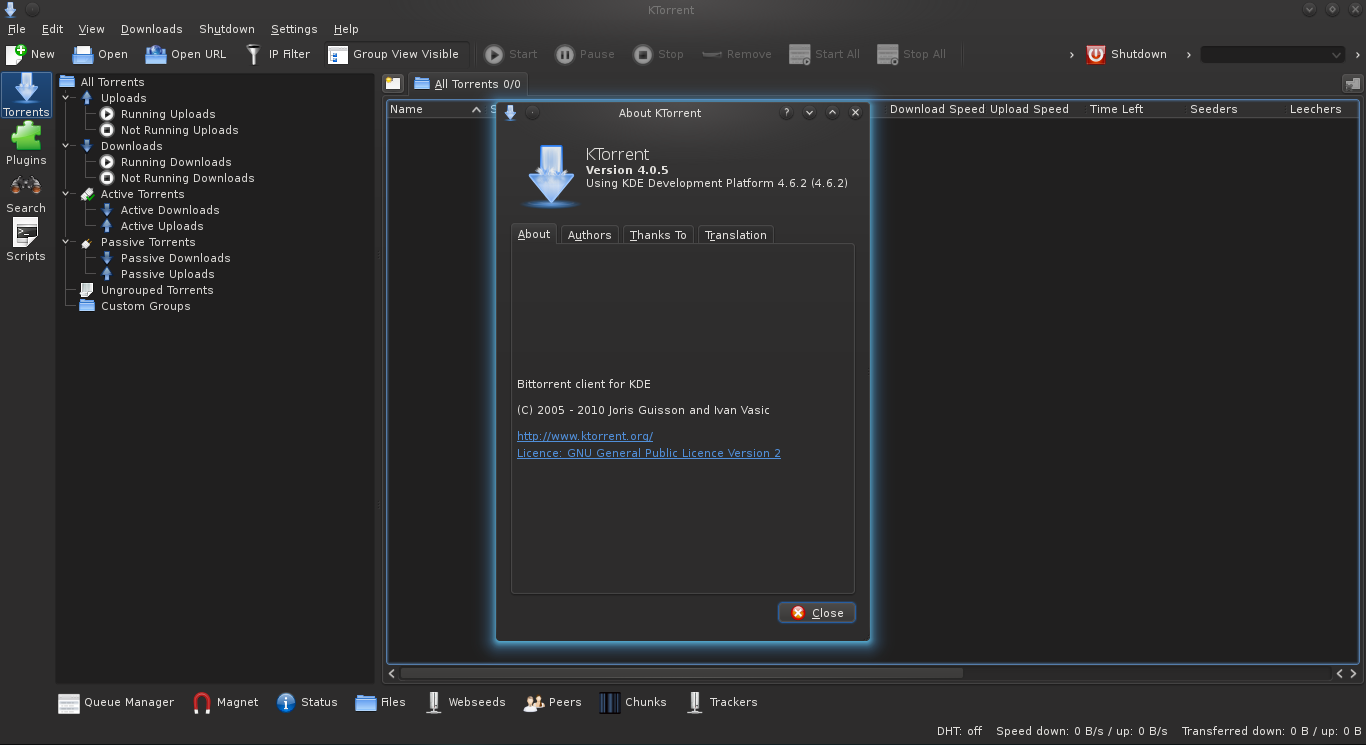Screen dimensions: 1366x745
Task: Sort by Seeders column header
Action: pos(1213,109)
